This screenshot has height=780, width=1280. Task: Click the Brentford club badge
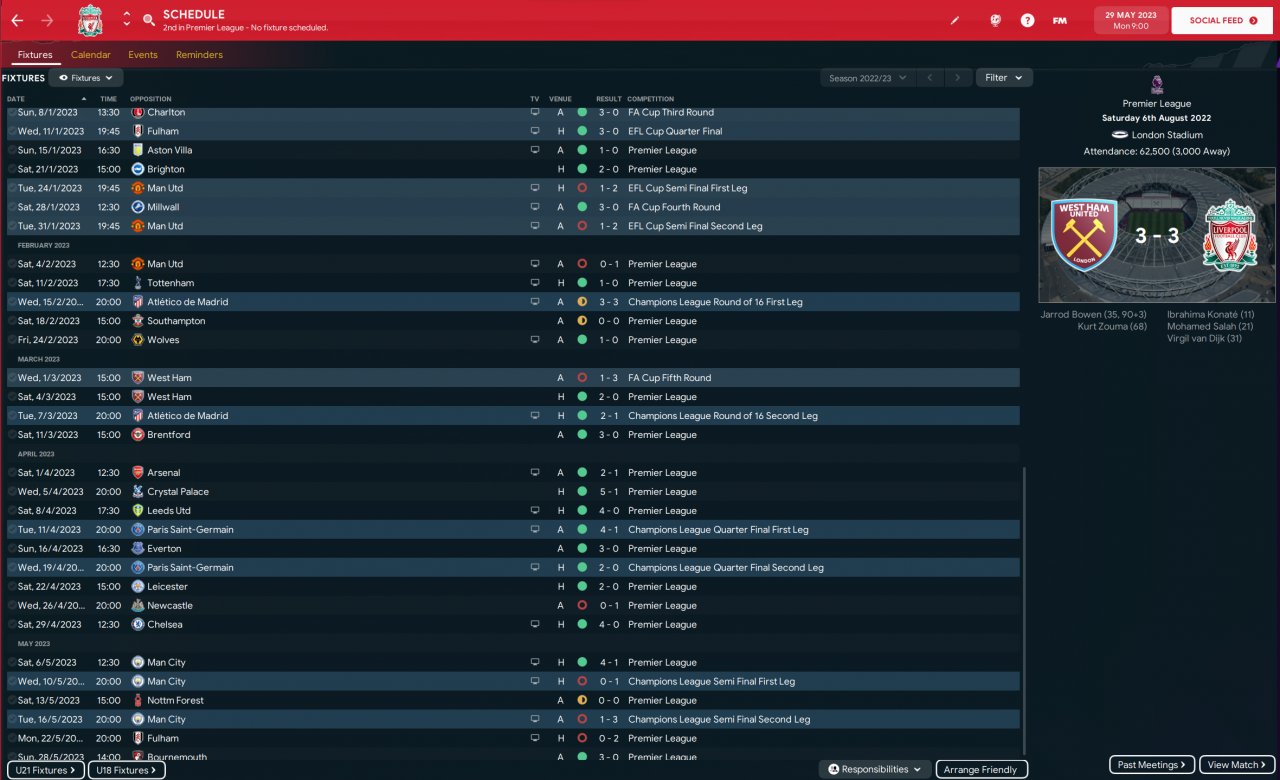[138, 435]
